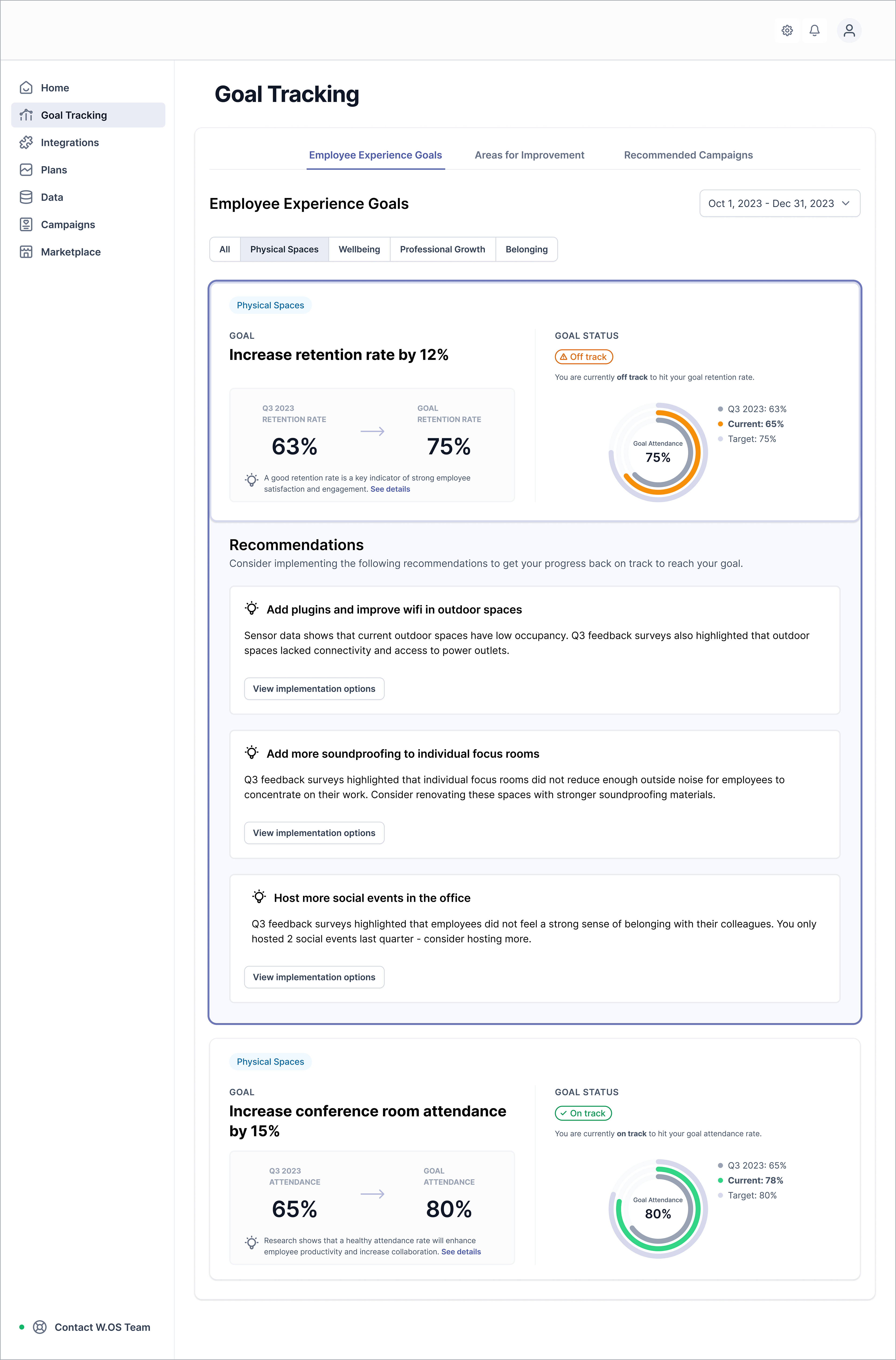Click lightbulb icon in retention rate note
The width and height of the screenshot is (896, 1360).
coord(252,480)
